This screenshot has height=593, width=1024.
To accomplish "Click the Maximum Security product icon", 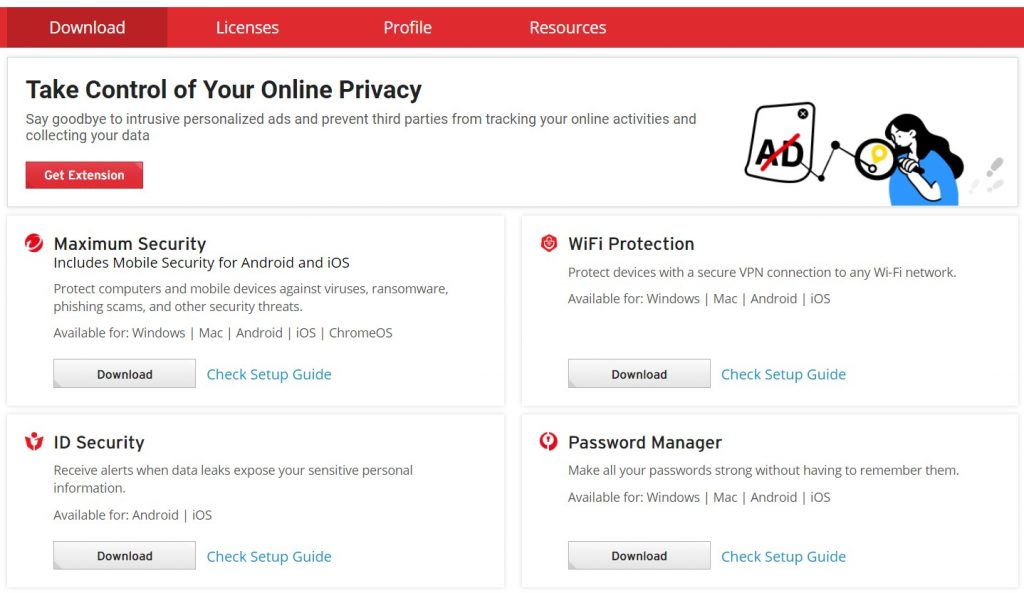I will pyautogui.click(x=34, y=243).
